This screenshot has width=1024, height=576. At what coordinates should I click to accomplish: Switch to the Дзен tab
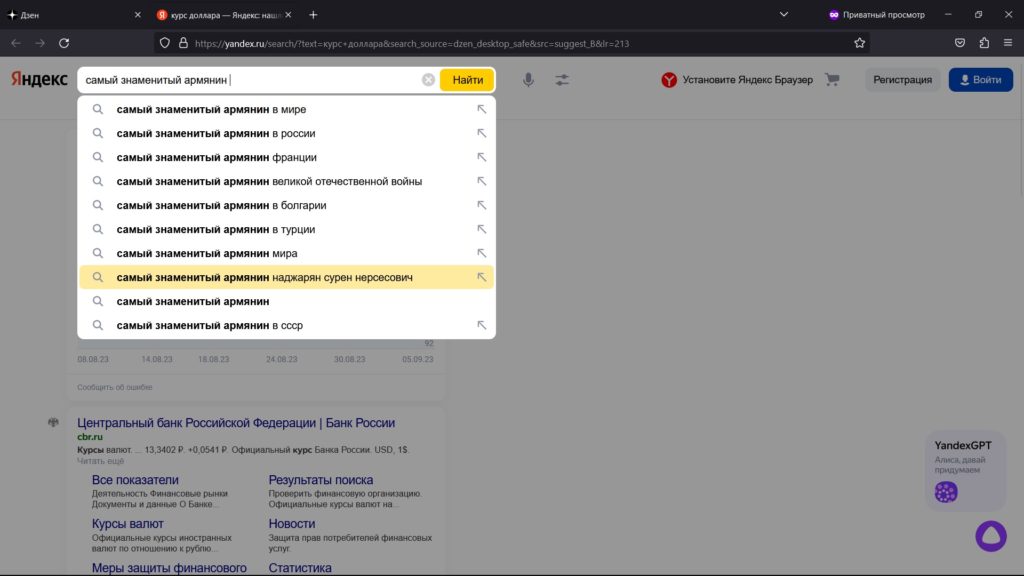click(x=73, y=14)
